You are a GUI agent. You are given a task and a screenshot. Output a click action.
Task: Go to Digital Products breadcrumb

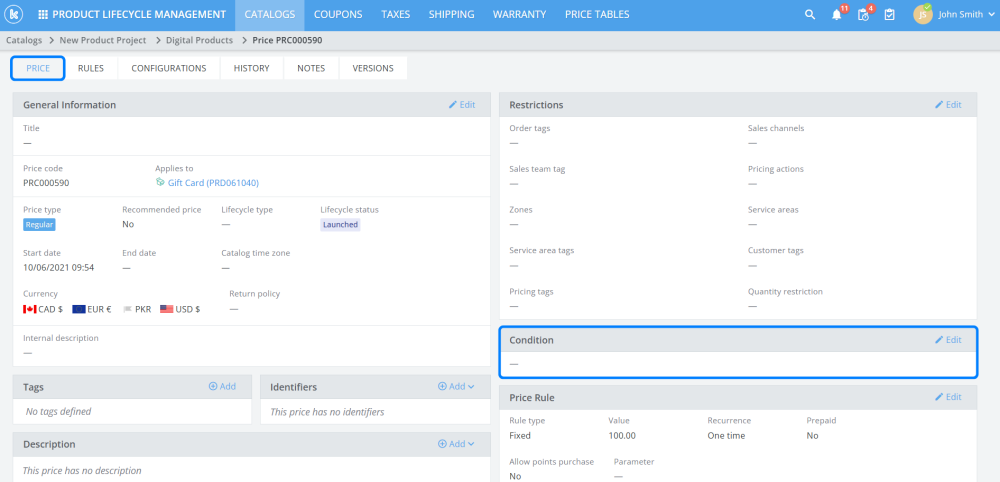[x=199, y=40]
